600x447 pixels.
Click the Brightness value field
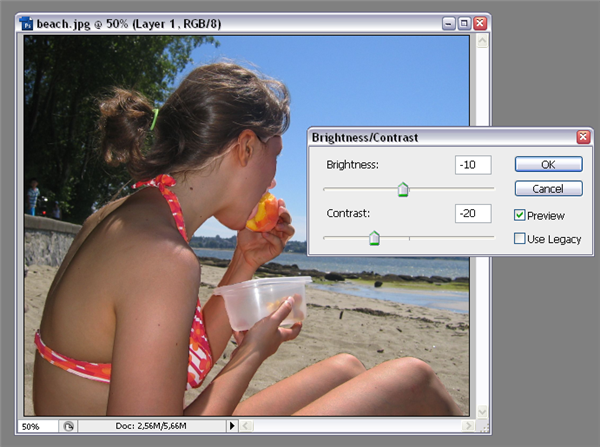pos(473,165)
